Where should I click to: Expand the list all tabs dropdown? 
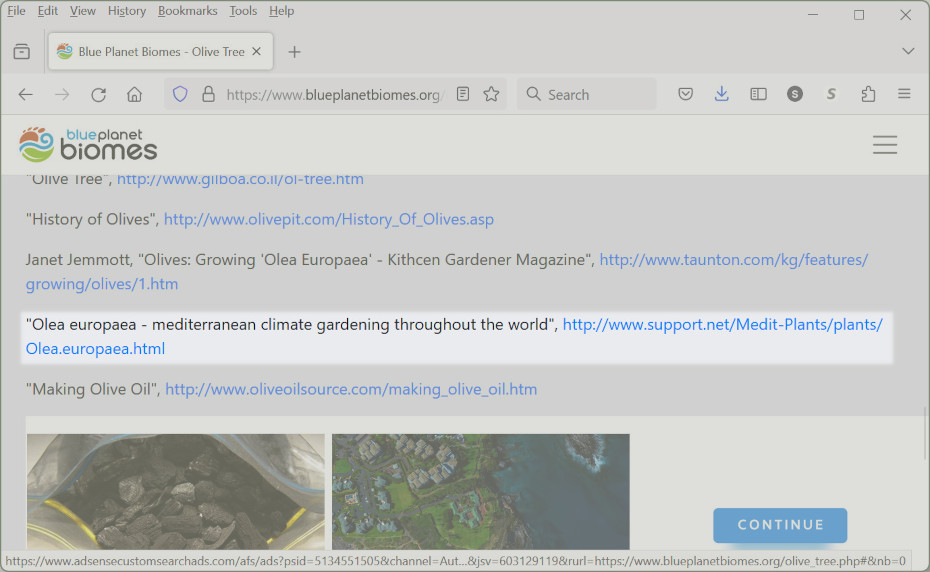[908, 51]
